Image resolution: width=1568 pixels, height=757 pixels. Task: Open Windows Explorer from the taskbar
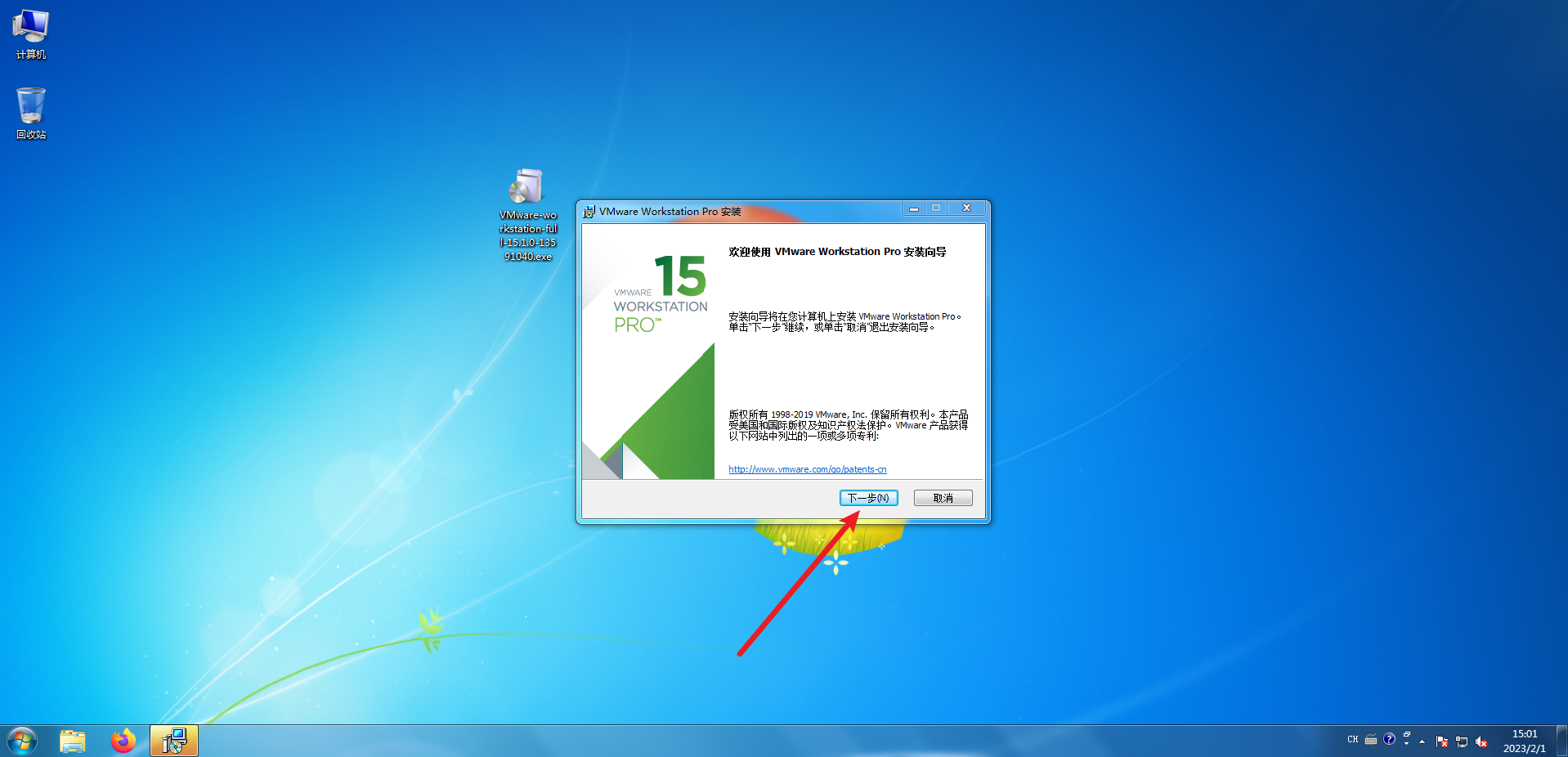click(x=73, y=741)
